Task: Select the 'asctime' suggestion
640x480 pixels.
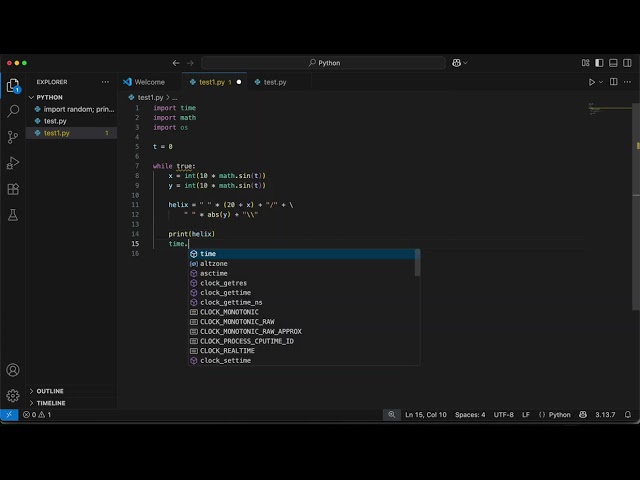Action: point(301,273)
